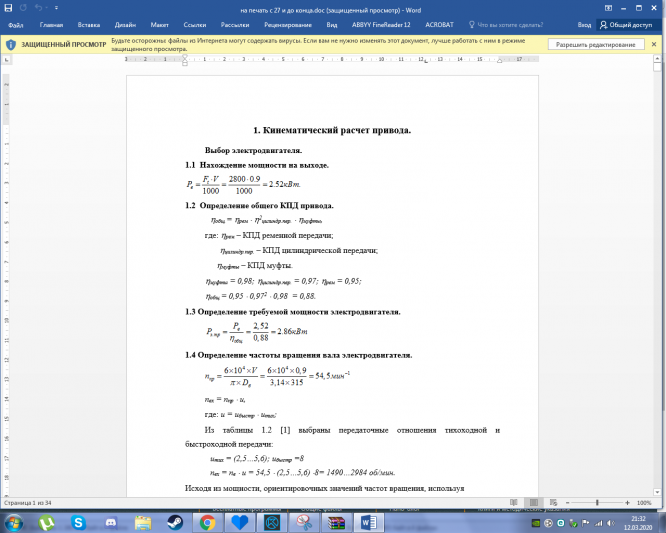Click the NVIDIA tray icon
Viewport: 666px width, 533px height.
[x=536, y=523]
